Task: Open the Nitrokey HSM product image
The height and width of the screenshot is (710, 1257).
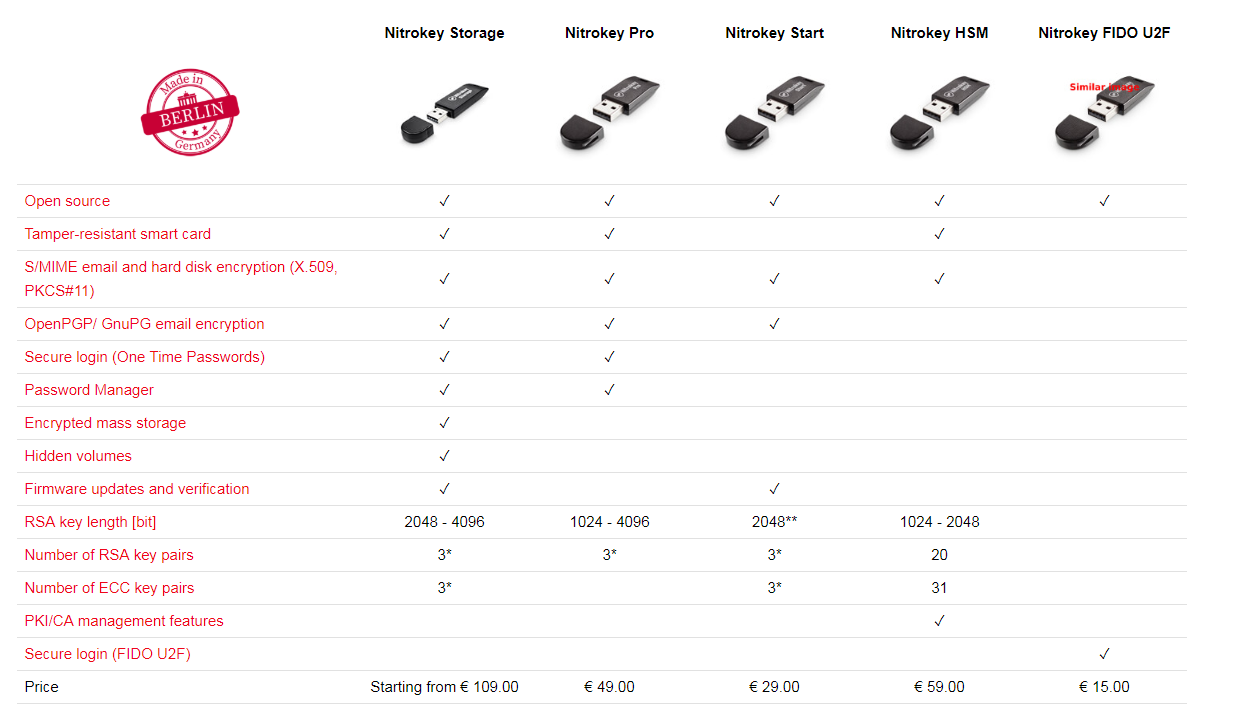Action: (940, 114)
